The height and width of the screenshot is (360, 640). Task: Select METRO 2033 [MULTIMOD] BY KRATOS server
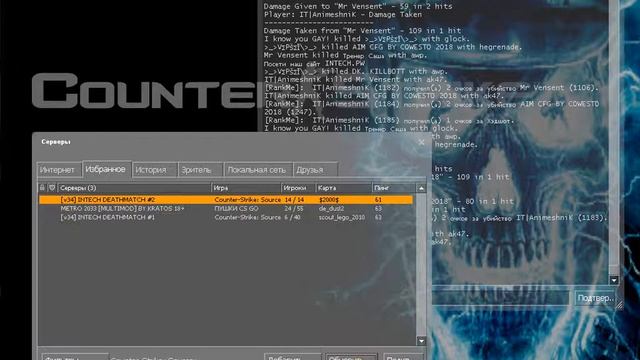click(226, 209)
